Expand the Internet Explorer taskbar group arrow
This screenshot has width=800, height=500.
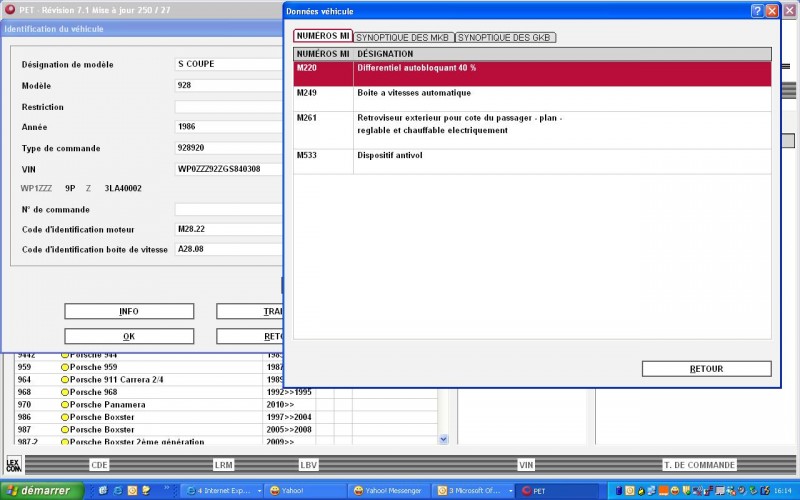259,491
